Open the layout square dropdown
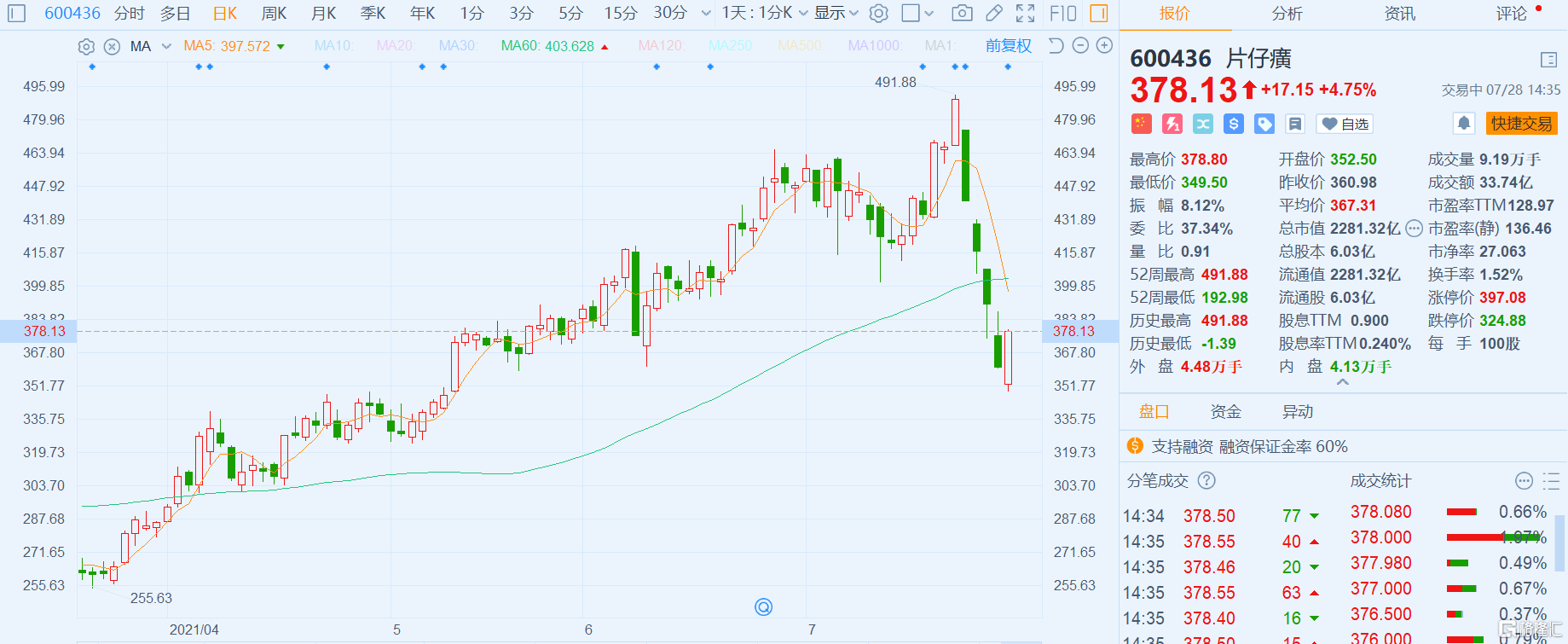Viewport: 1568px width, 644px height. tap(917, 14)
